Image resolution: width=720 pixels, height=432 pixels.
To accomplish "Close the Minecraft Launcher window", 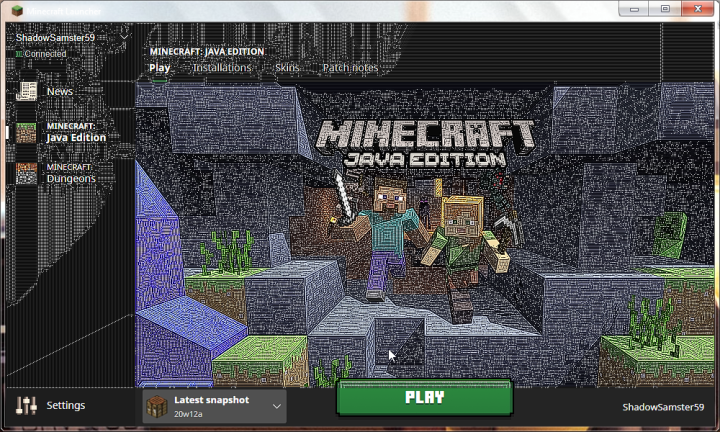I will tap(698, 9).
